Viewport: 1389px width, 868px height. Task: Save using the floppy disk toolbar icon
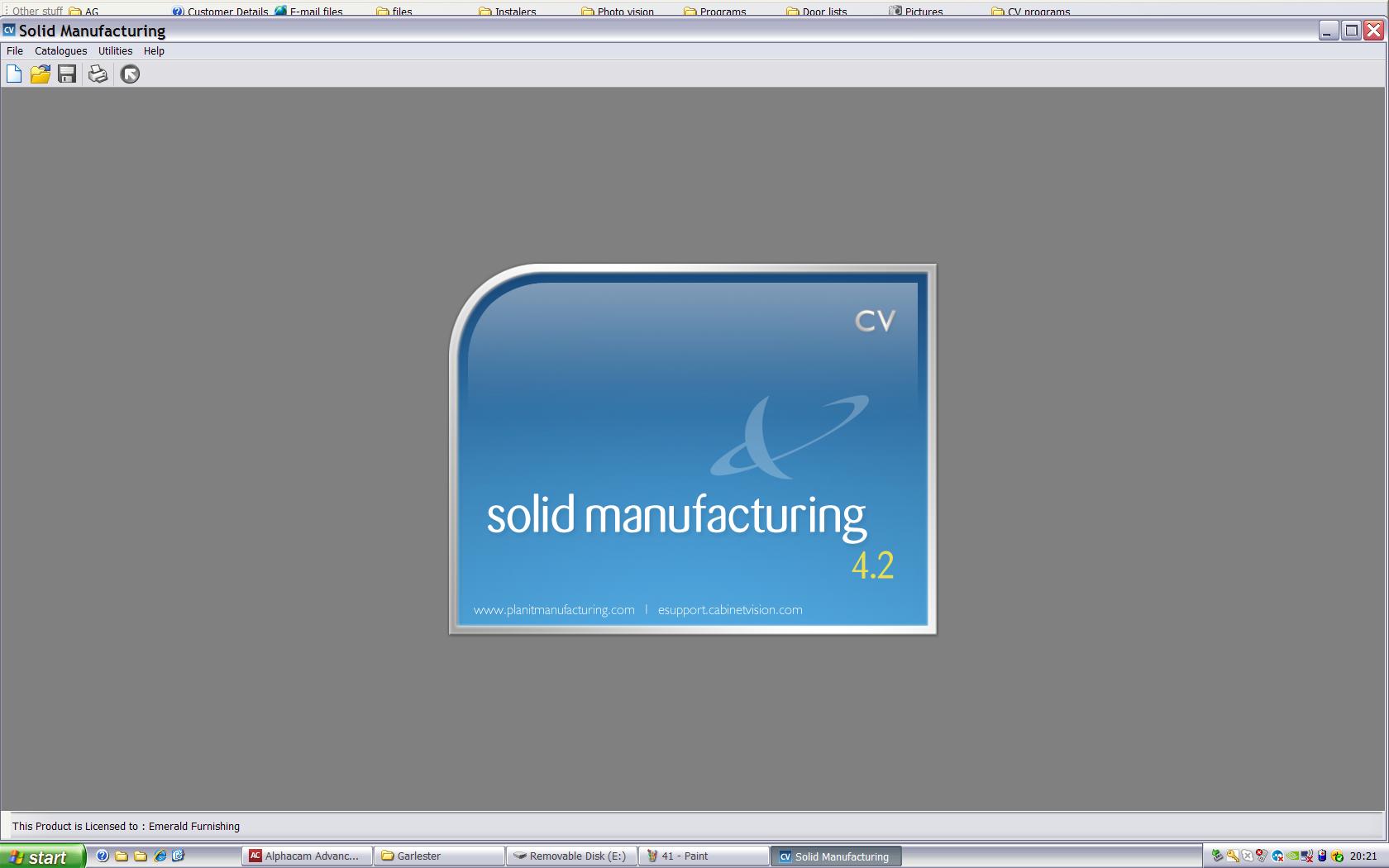(67, 74)
